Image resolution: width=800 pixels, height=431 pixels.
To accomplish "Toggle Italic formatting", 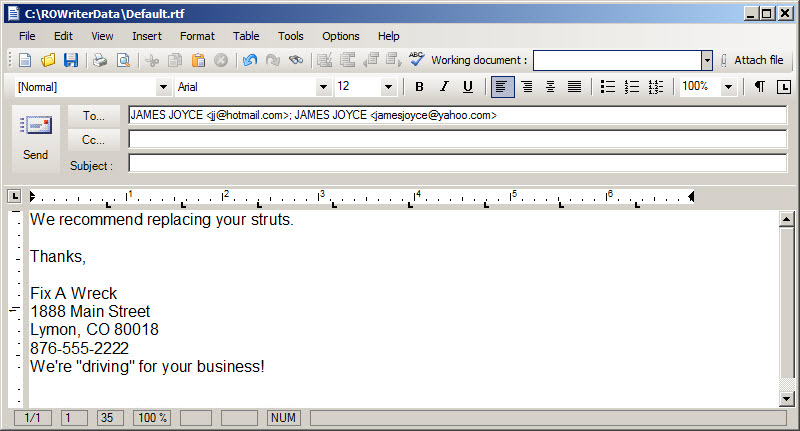I will pos(444,87).
